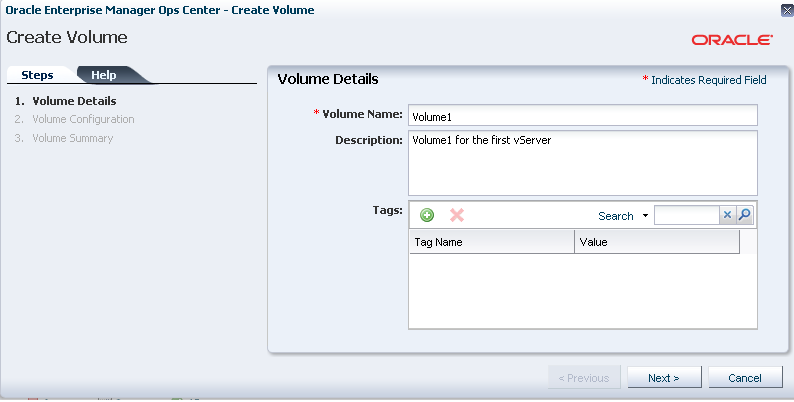Close the Create Volume dialog window
794x402 pixels.
[787, 10]
